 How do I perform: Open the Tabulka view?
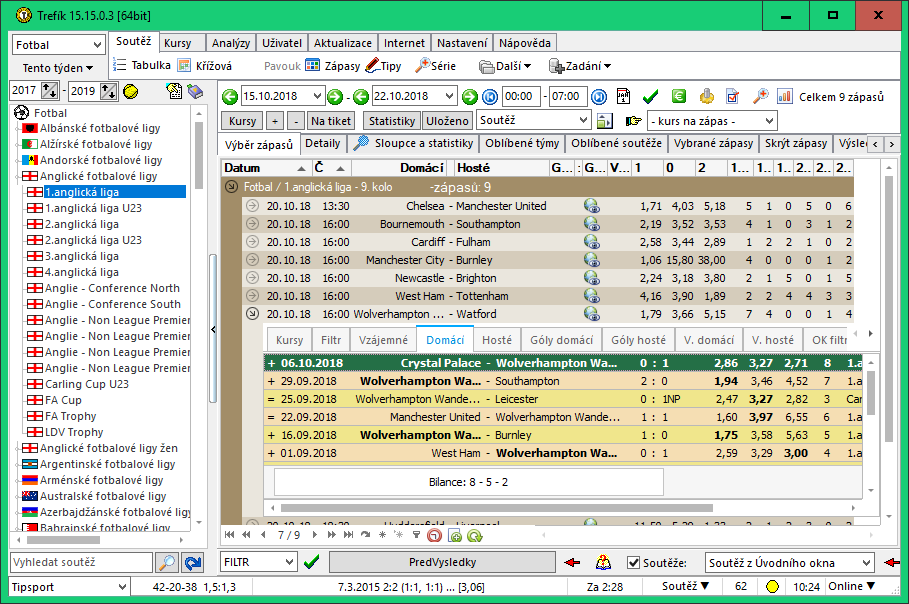pos(142,65)
